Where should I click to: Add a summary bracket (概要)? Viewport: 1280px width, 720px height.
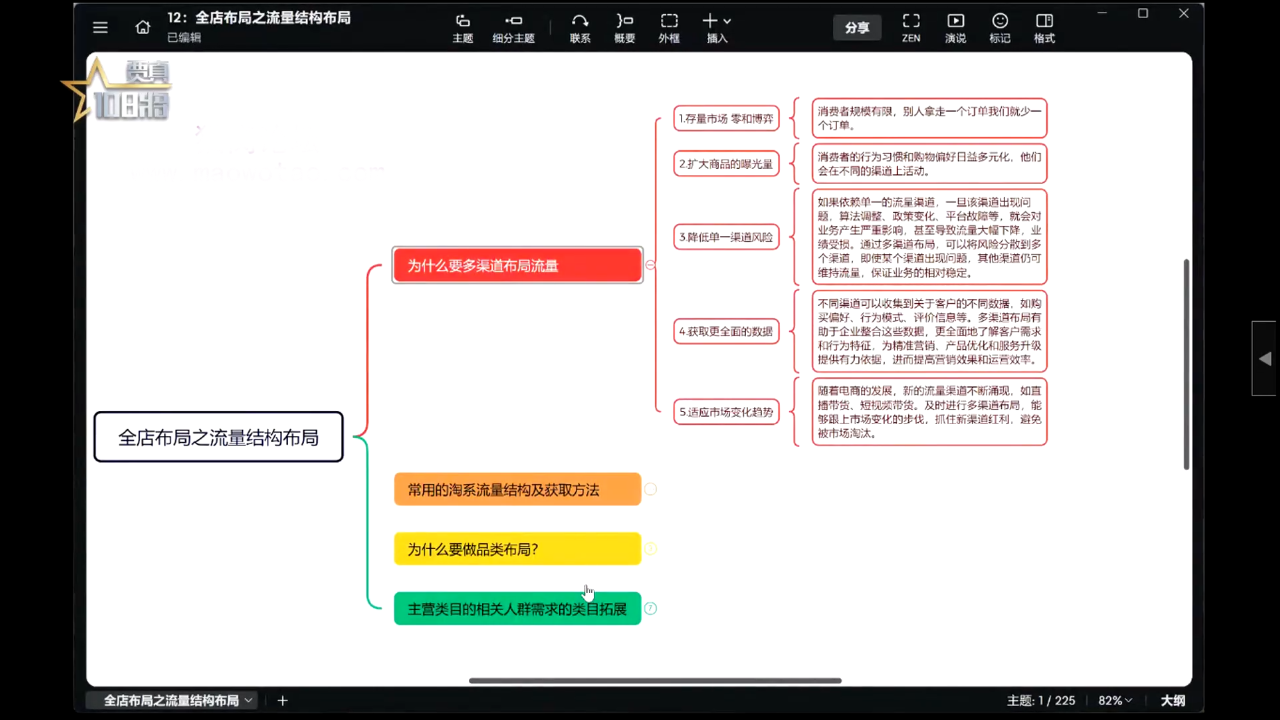(624, 27)
